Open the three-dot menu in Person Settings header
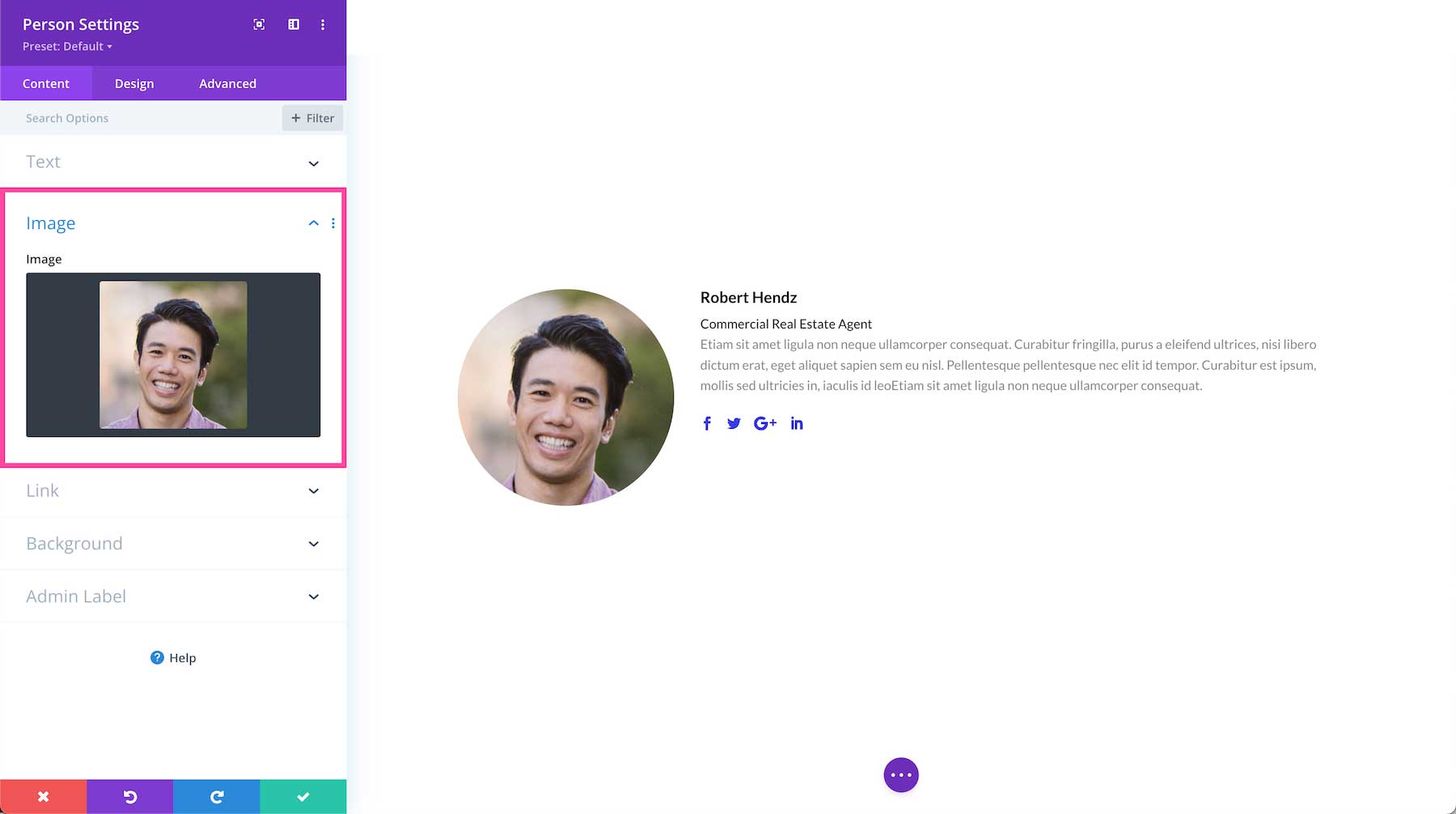The image size is (1456, 814). click(x=323, y=24)
